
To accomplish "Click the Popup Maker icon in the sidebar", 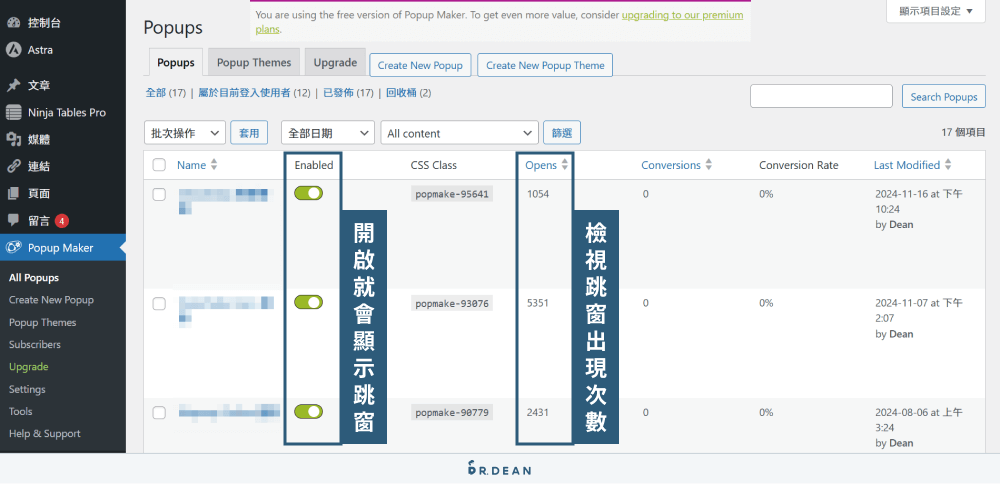I will click(x=13, y=247).
